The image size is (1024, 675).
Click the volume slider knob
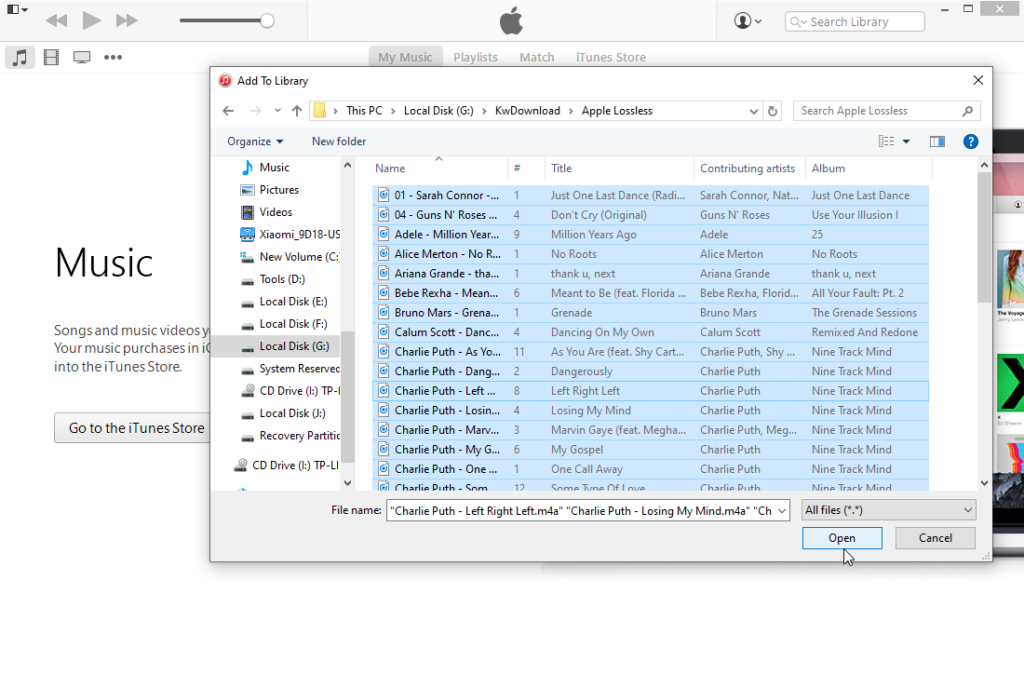267,20
